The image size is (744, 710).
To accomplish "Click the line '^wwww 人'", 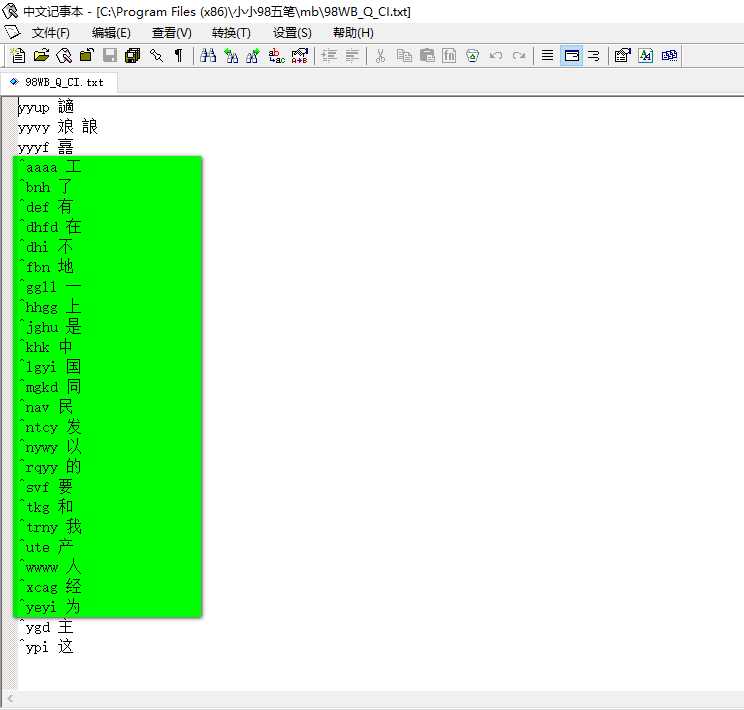I will tap(50, 567).
